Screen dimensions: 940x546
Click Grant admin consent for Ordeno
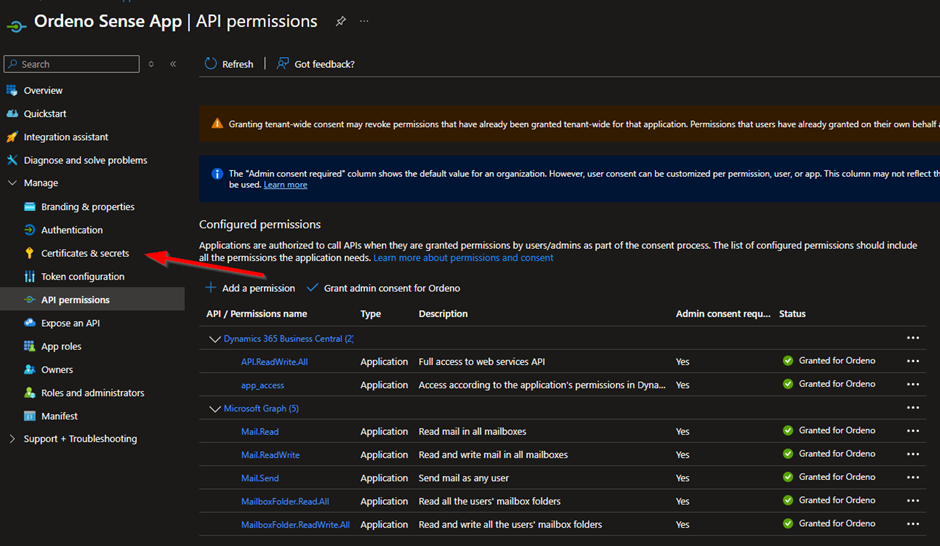392,288
